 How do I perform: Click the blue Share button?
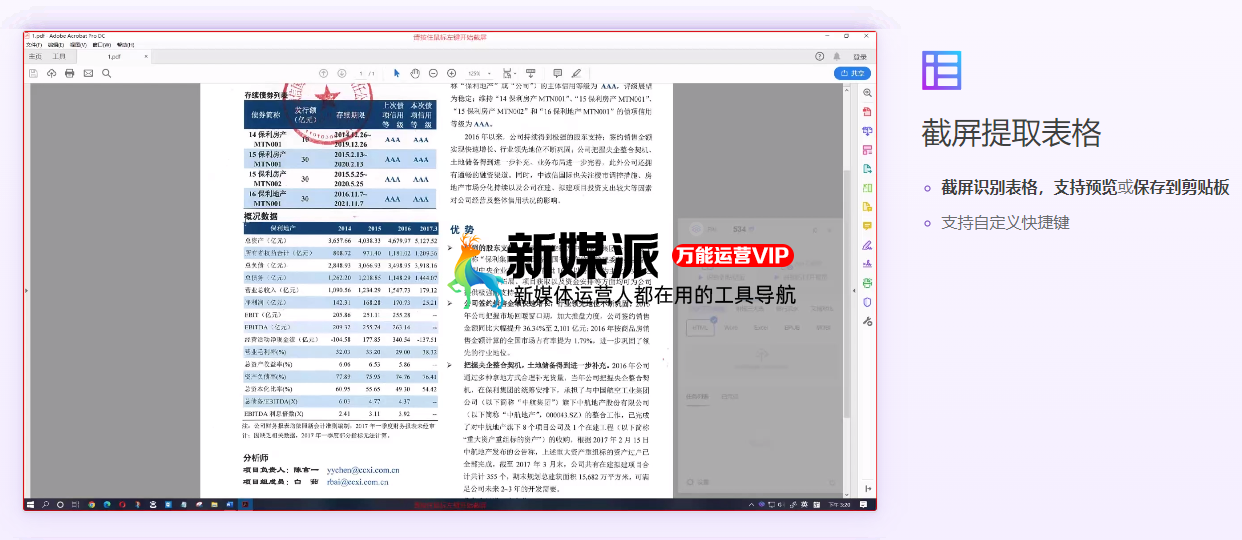click(852, 73)
